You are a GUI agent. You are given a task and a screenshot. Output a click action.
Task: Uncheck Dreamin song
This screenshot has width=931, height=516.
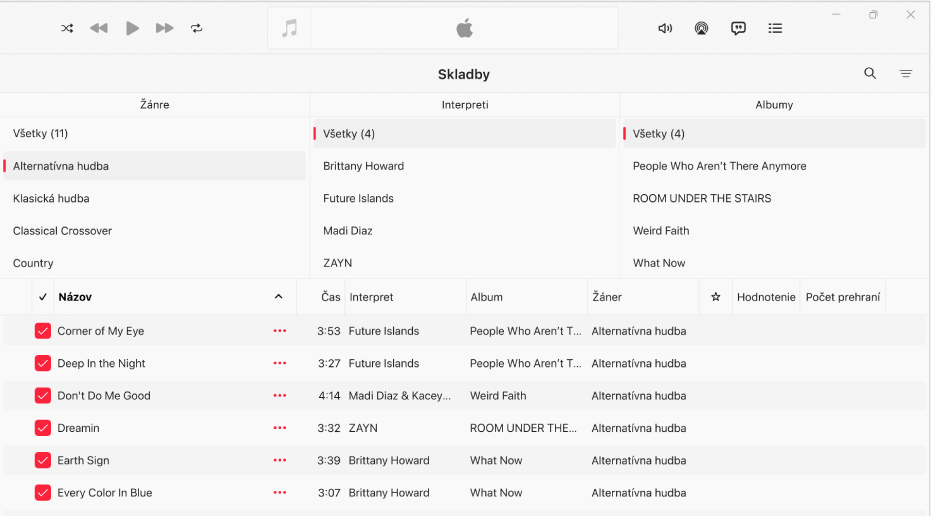point(43,428)
